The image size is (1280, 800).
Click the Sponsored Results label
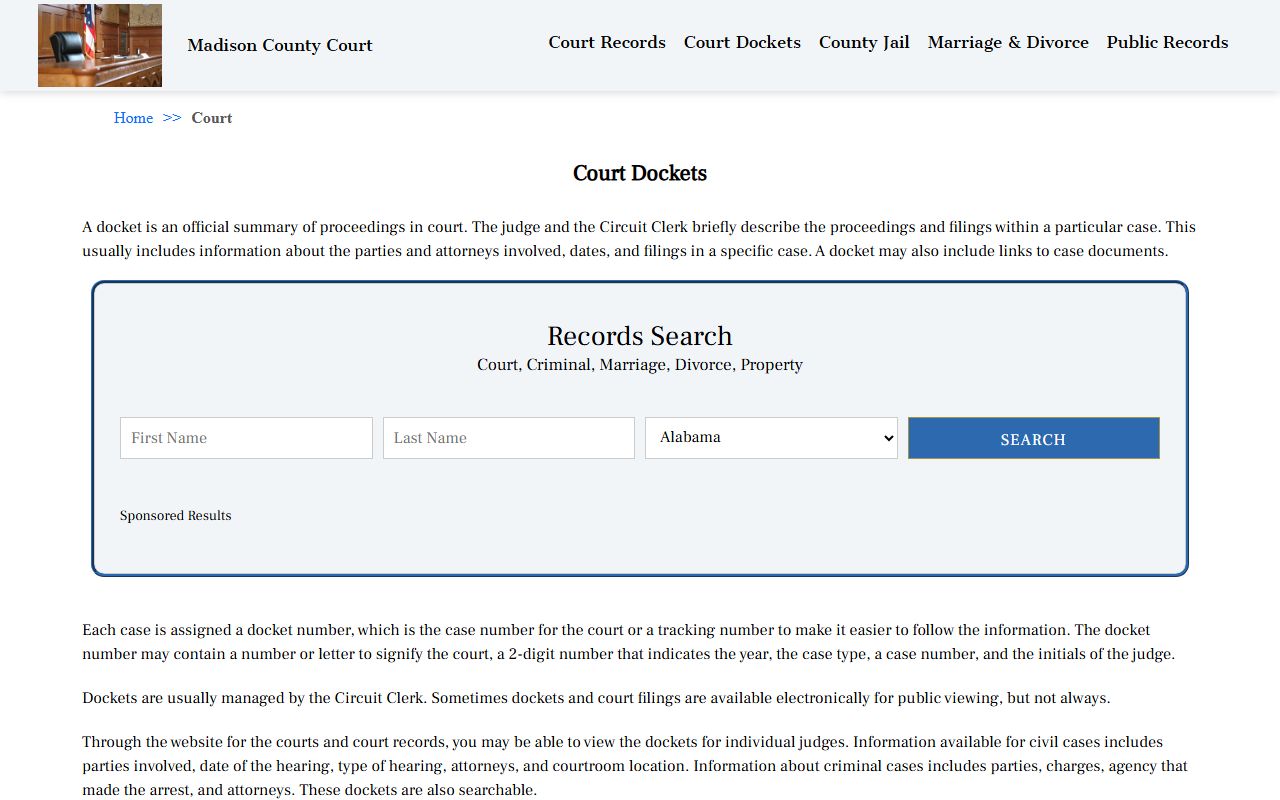click(x=176, y=516)
